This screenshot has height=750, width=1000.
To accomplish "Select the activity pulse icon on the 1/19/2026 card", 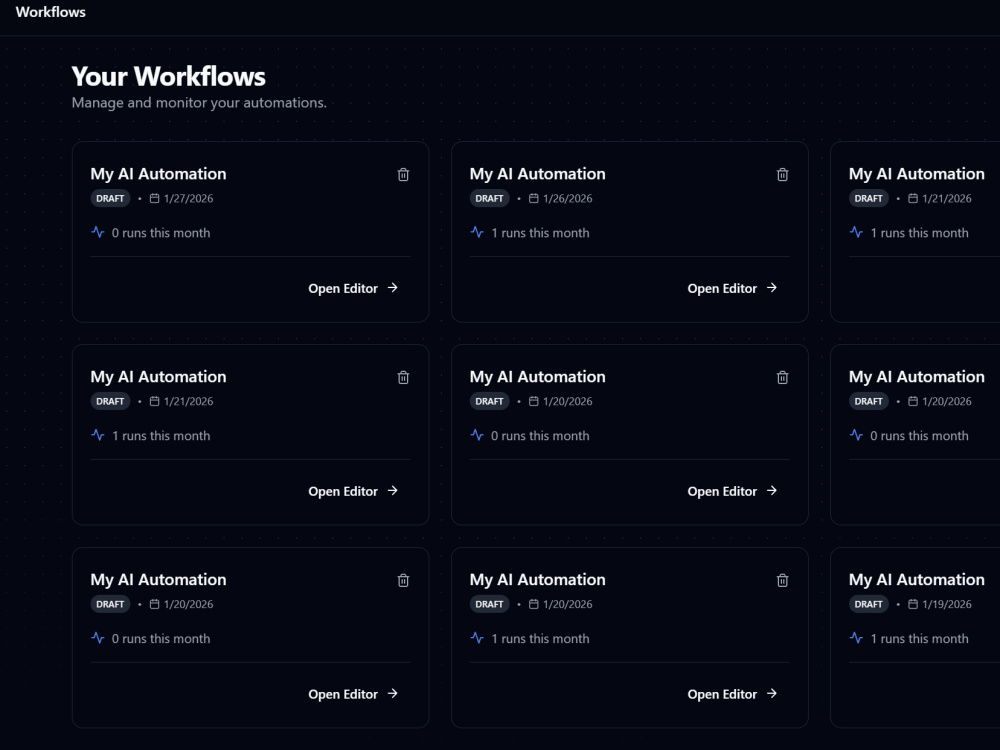I will tap(857, 638).
